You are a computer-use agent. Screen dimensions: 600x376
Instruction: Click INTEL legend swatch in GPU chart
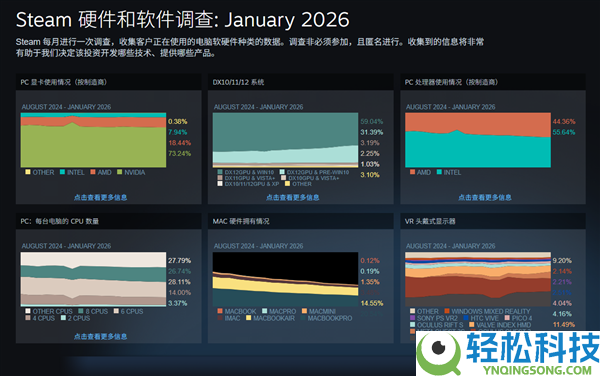pos(62,172)
